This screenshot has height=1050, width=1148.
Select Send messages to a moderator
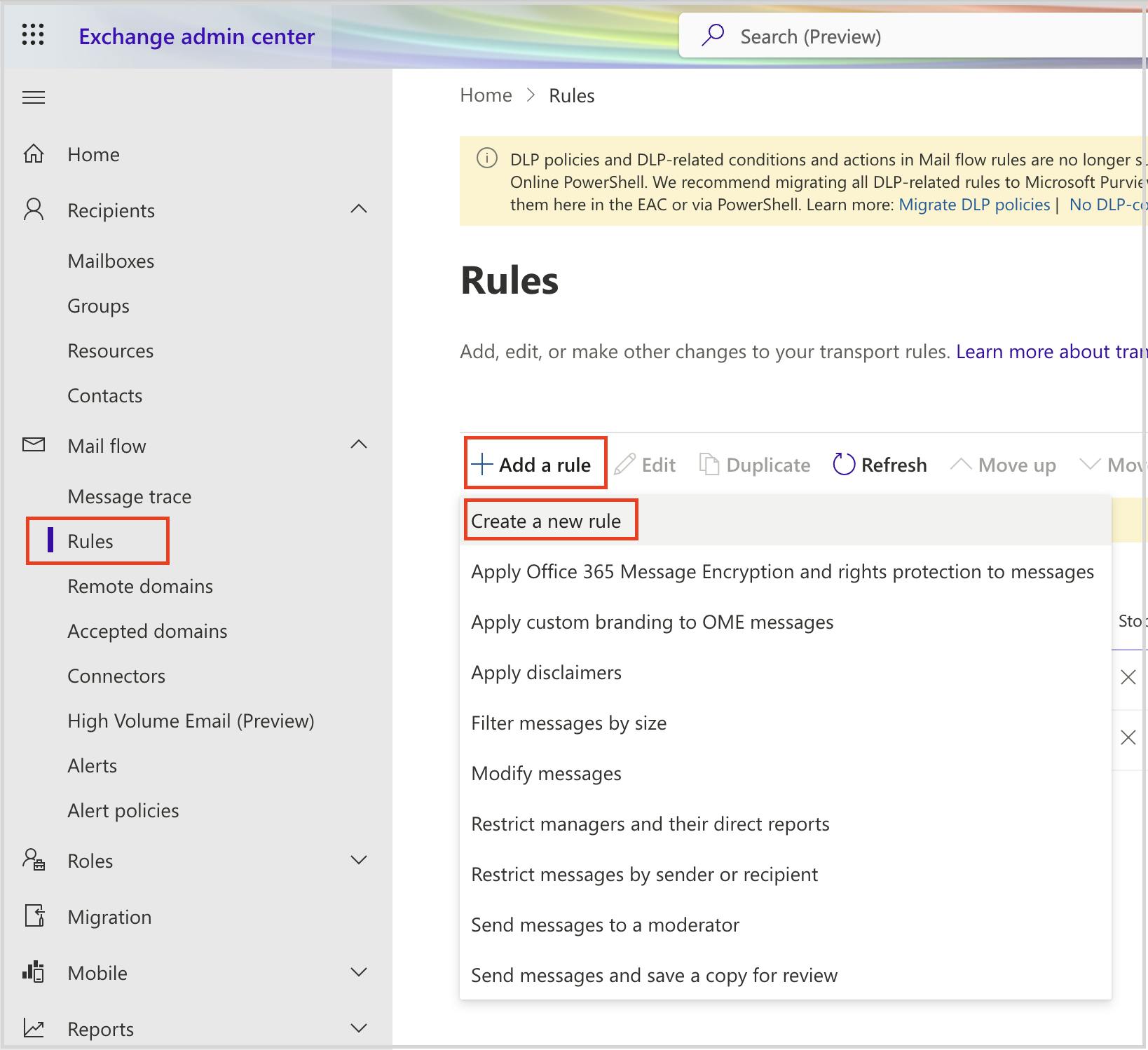[785, 925]
